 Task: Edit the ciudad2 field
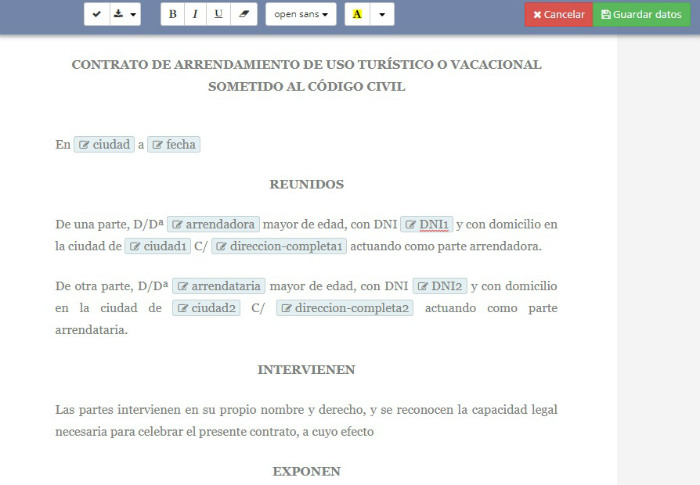[x=206, y=308]
